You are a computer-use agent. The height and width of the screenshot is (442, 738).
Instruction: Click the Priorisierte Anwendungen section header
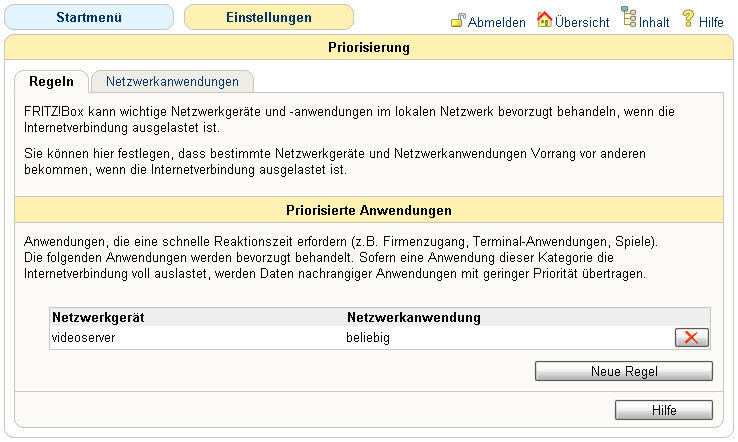click(369, 211)
